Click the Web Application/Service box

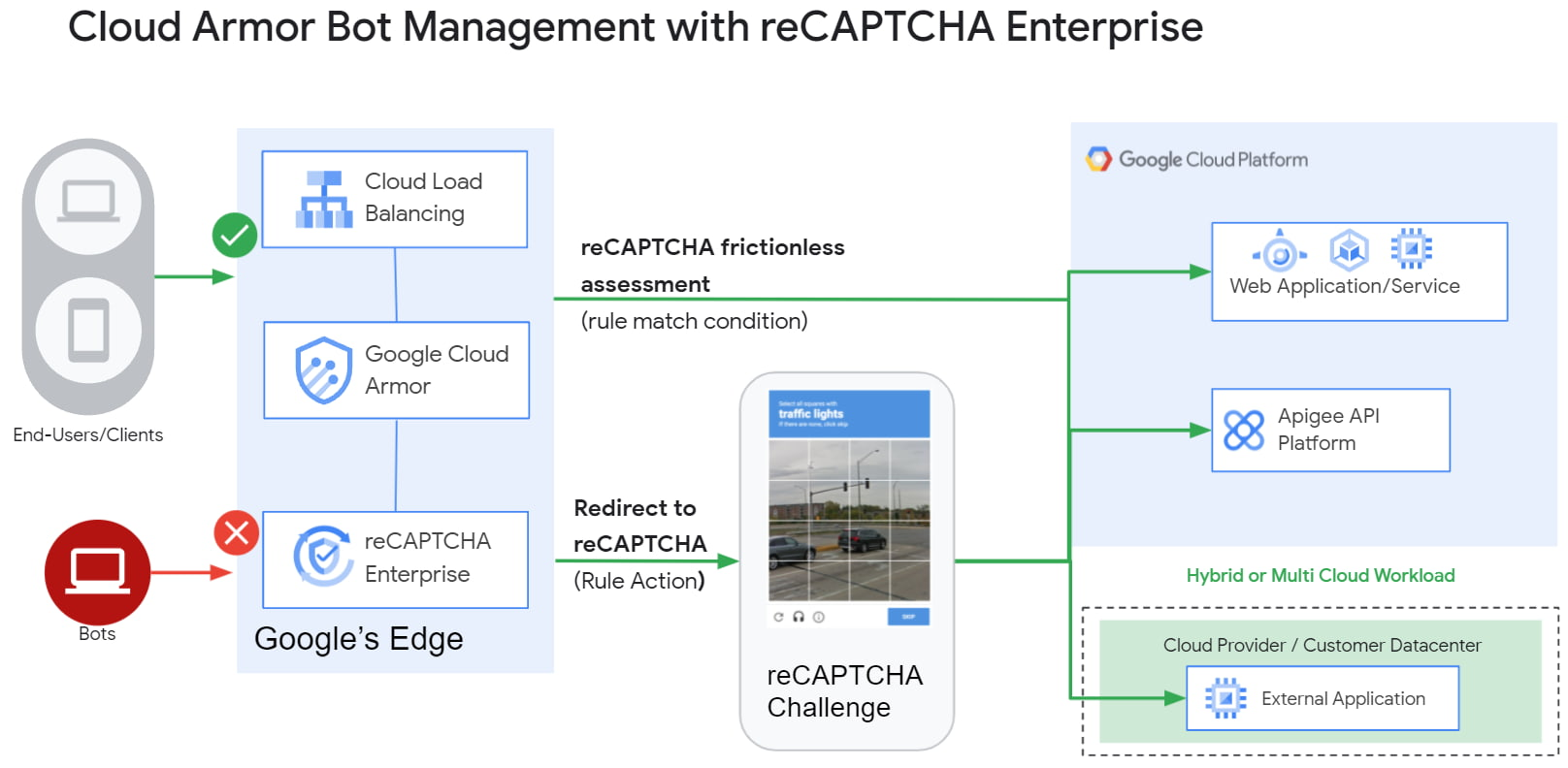tap(1359, 272)
